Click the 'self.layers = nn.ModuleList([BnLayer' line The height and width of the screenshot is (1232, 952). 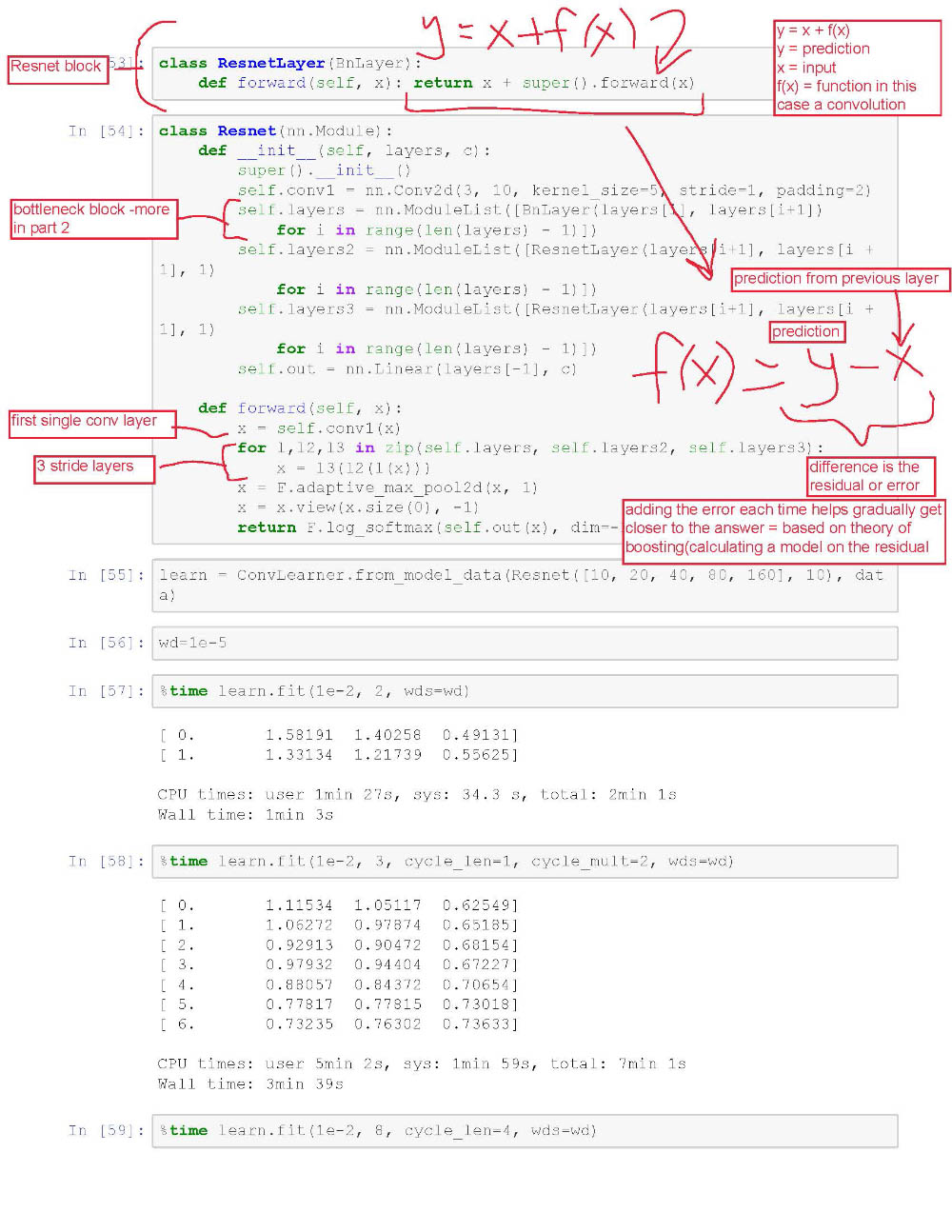(530, 210)
